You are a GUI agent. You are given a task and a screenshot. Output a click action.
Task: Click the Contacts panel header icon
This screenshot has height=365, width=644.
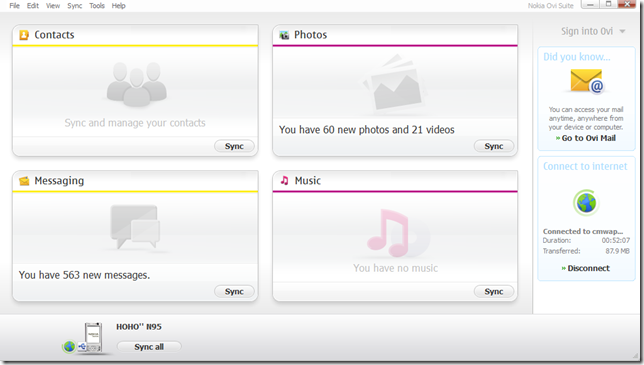(x=24, y=35)
